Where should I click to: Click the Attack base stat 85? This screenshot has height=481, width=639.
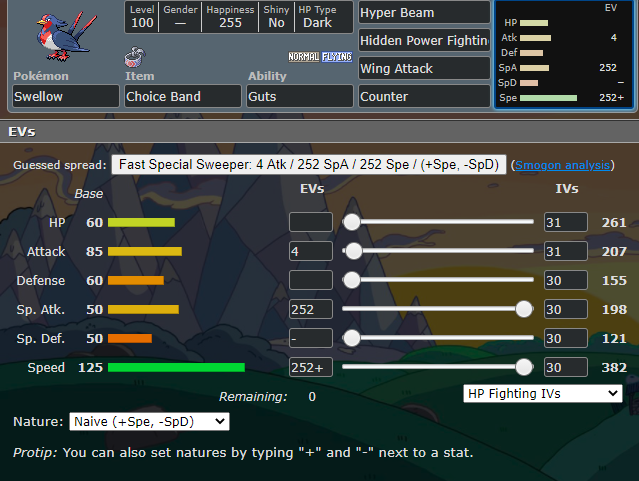[x=95, y=252]
